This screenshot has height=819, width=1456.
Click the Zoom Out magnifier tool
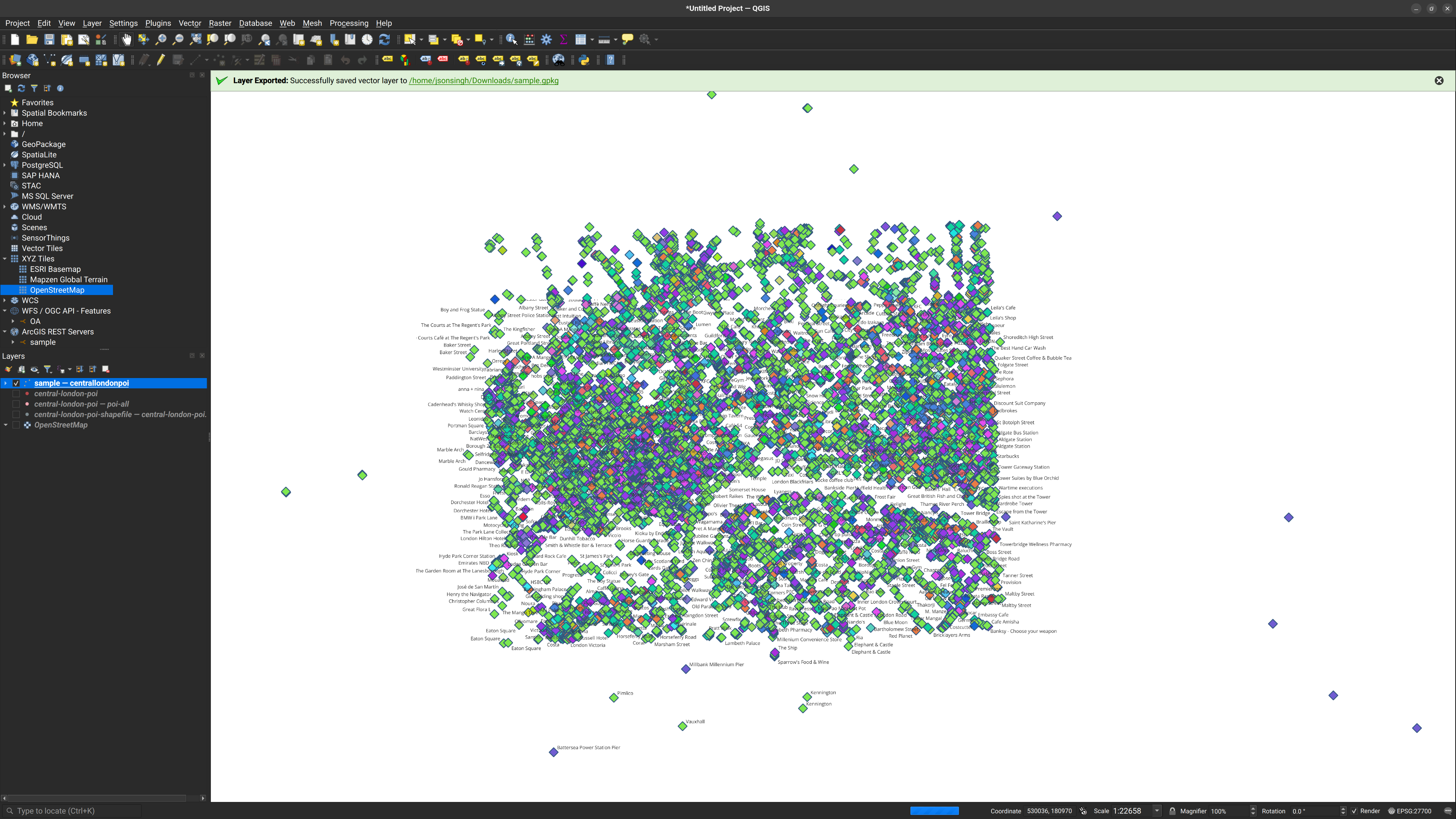tap(178, 39)
